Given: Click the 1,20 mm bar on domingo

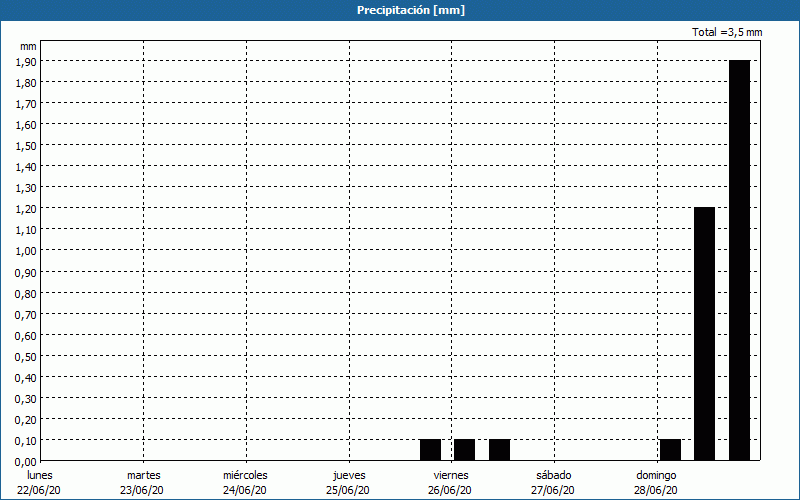Looking at the screenshot, I should coord(705,334).
